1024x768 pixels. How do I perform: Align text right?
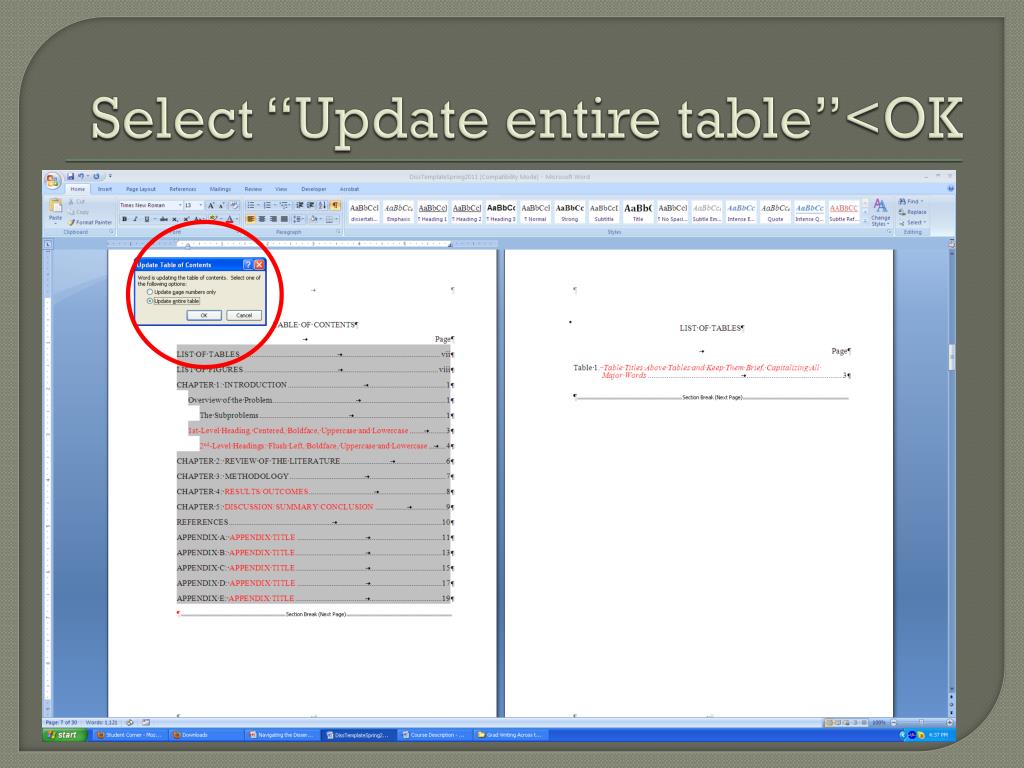pyautogui.click(x=273, y=219)
